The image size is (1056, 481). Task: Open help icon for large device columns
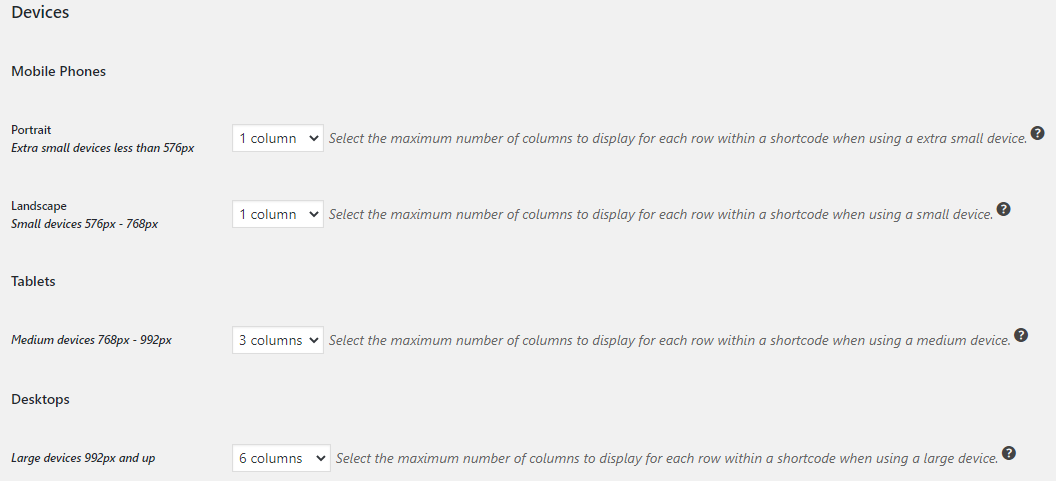[x=1008, y=453]
